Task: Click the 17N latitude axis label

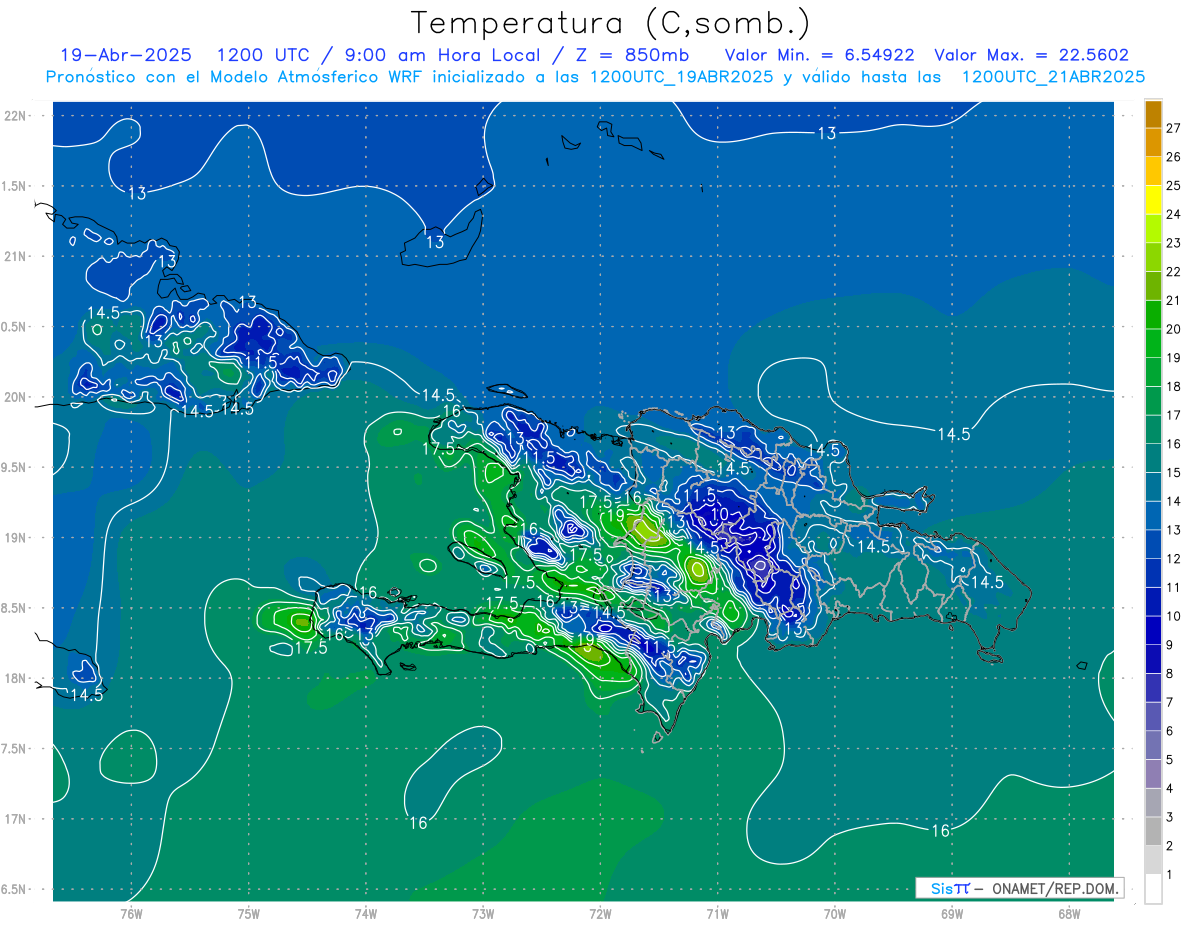Action: (17, 819)
